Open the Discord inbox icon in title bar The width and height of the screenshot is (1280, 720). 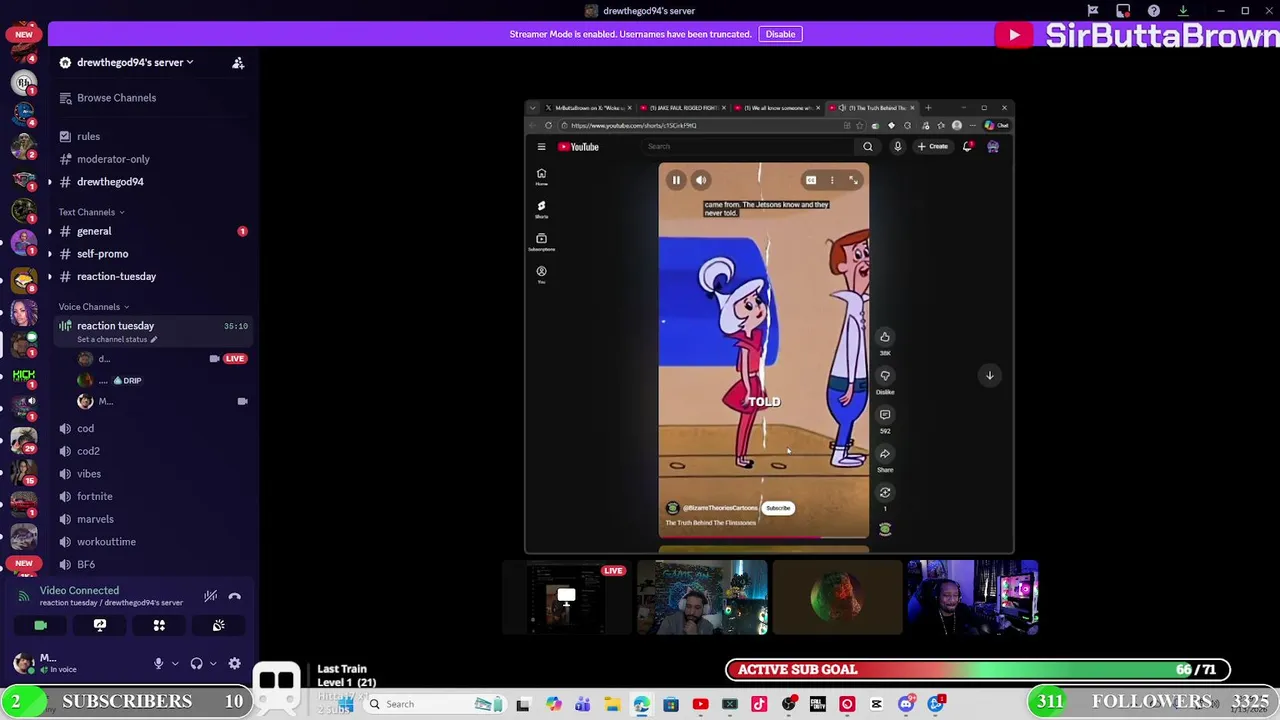coord(1123,11)
